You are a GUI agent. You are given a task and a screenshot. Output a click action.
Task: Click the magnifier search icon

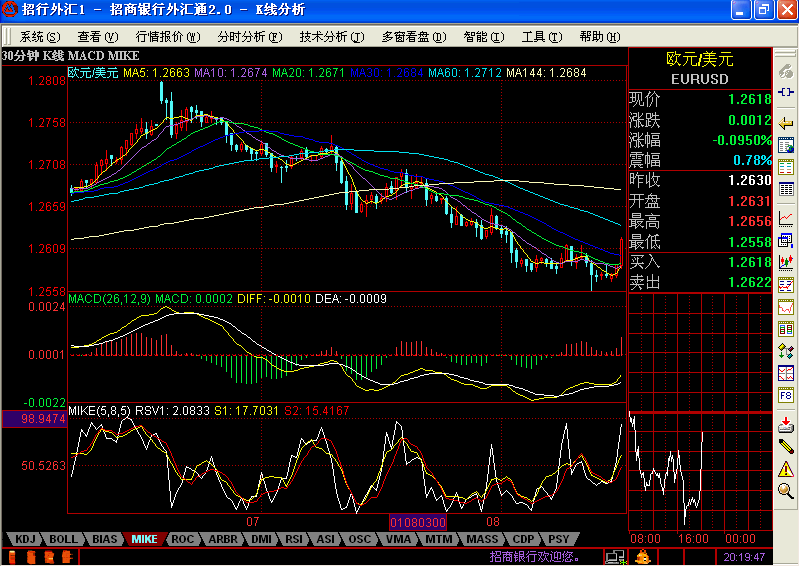(x=786, y=491)
